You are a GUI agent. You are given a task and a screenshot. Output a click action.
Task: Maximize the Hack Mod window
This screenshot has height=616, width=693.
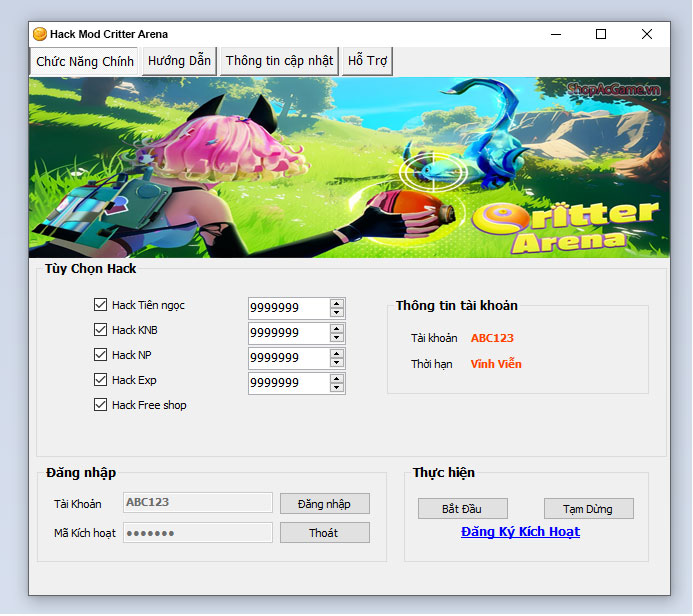(x=601, y=34)
